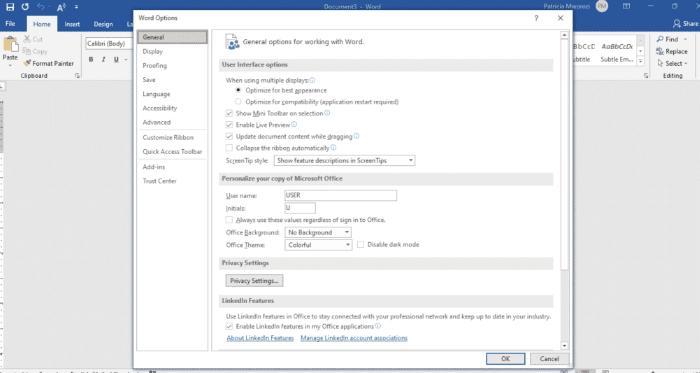Click the Find magnifier icon
The width and height of the screenshot is (700, 373).
(660, 39)
